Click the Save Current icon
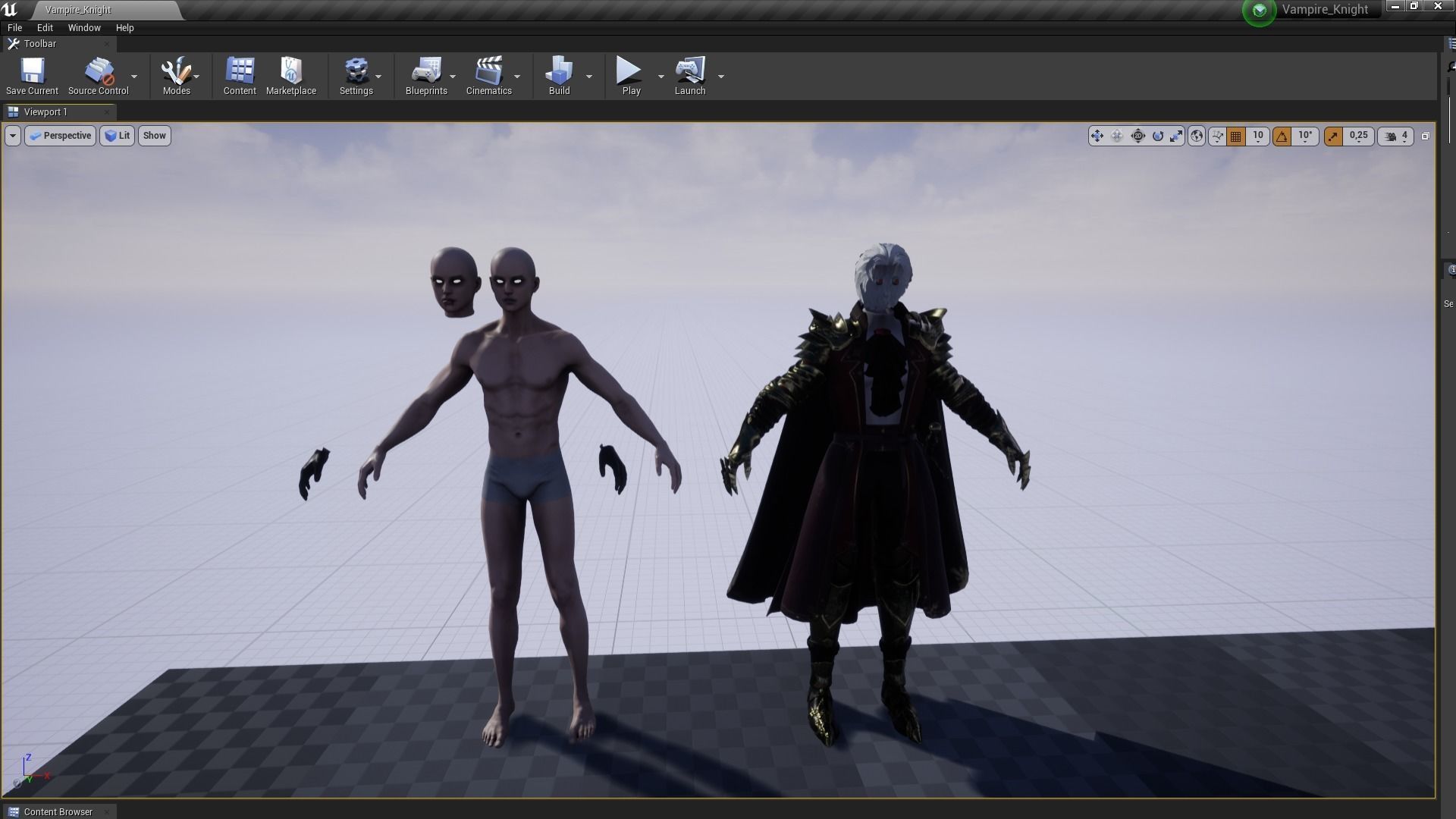Viewport: 1456px width, 819px height. [x=32, y=71]
